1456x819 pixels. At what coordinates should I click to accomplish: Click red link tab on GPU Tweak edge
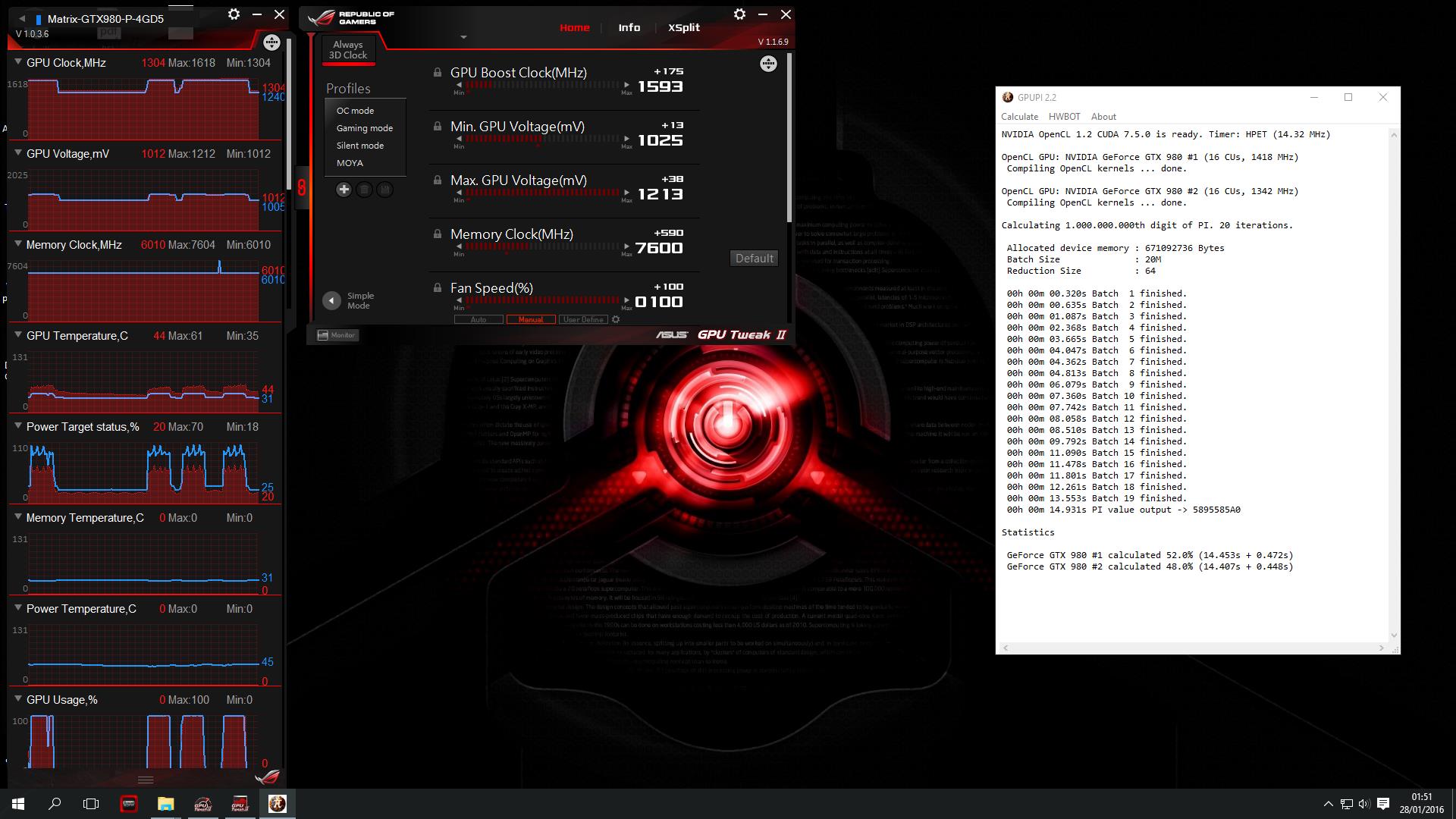click(x=302, y=188)
